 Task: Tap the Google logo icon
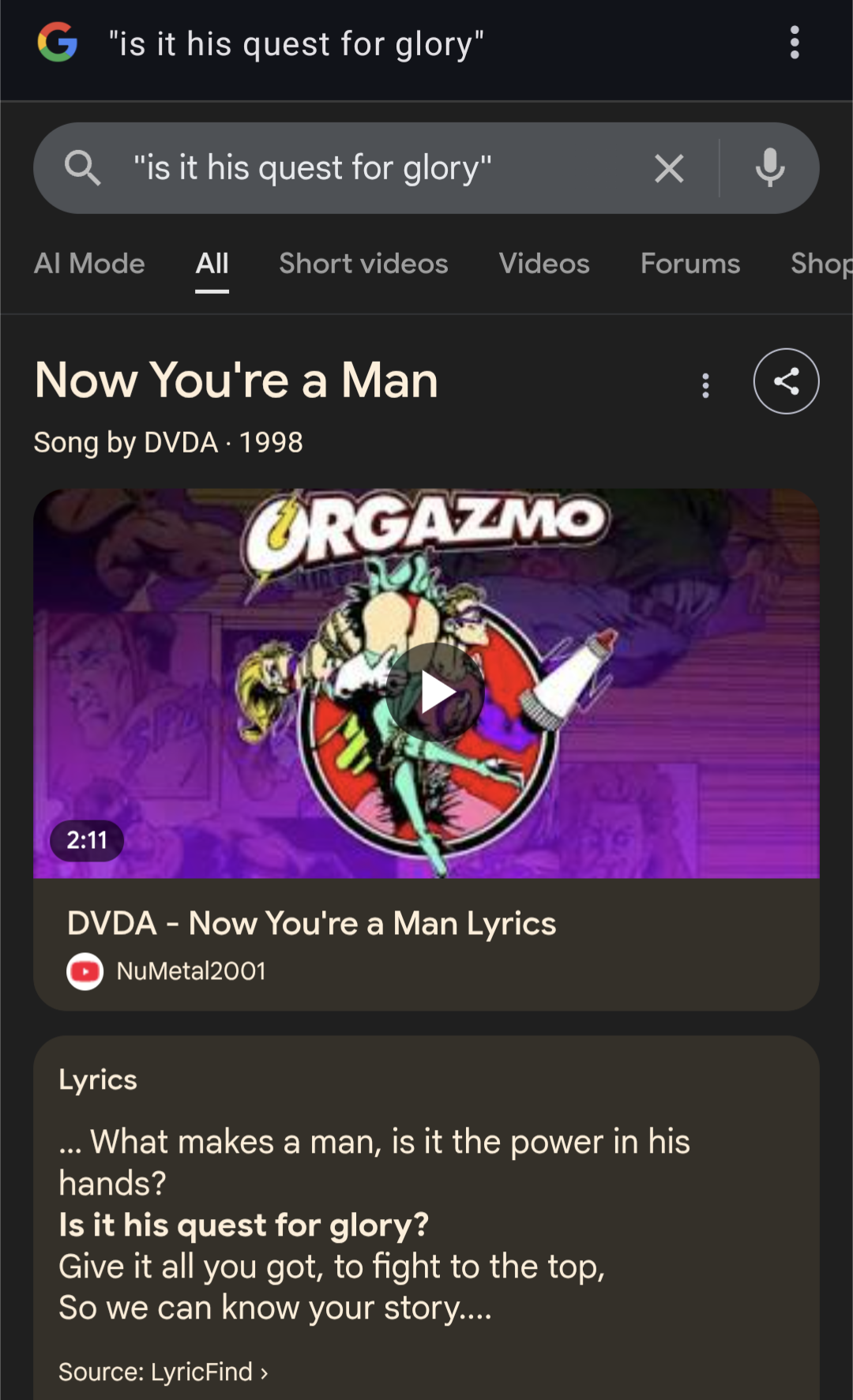coord(58,43)
